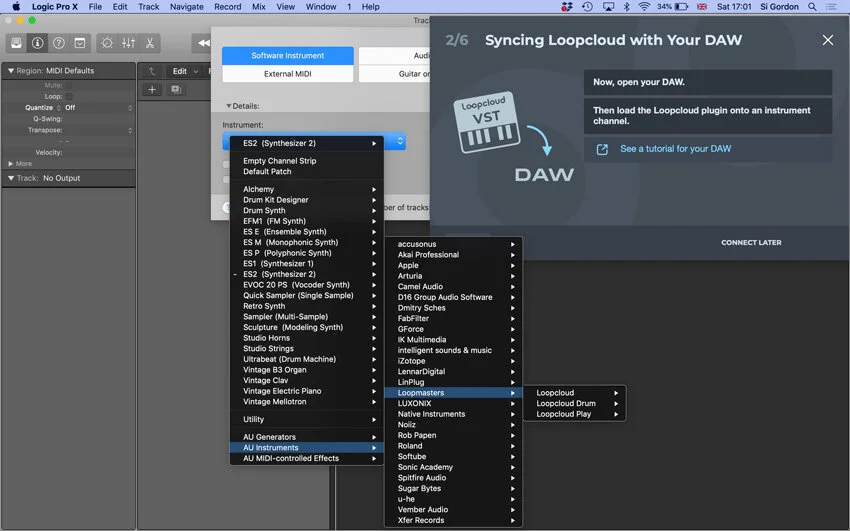Expand the Loopcloud Play submenu
850x531 pixels.
[x=575, y=414]
